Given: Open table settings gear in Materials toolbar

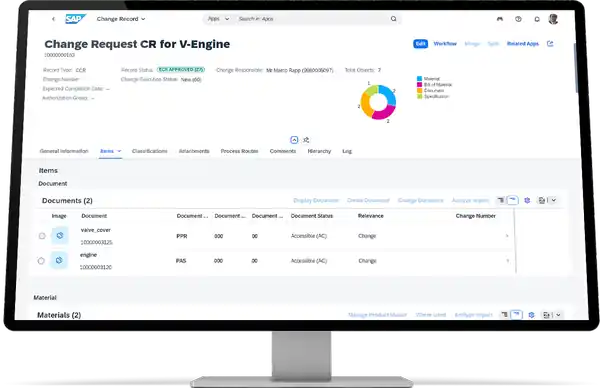Looking at the screenshot, I should [x=531, y=315].
